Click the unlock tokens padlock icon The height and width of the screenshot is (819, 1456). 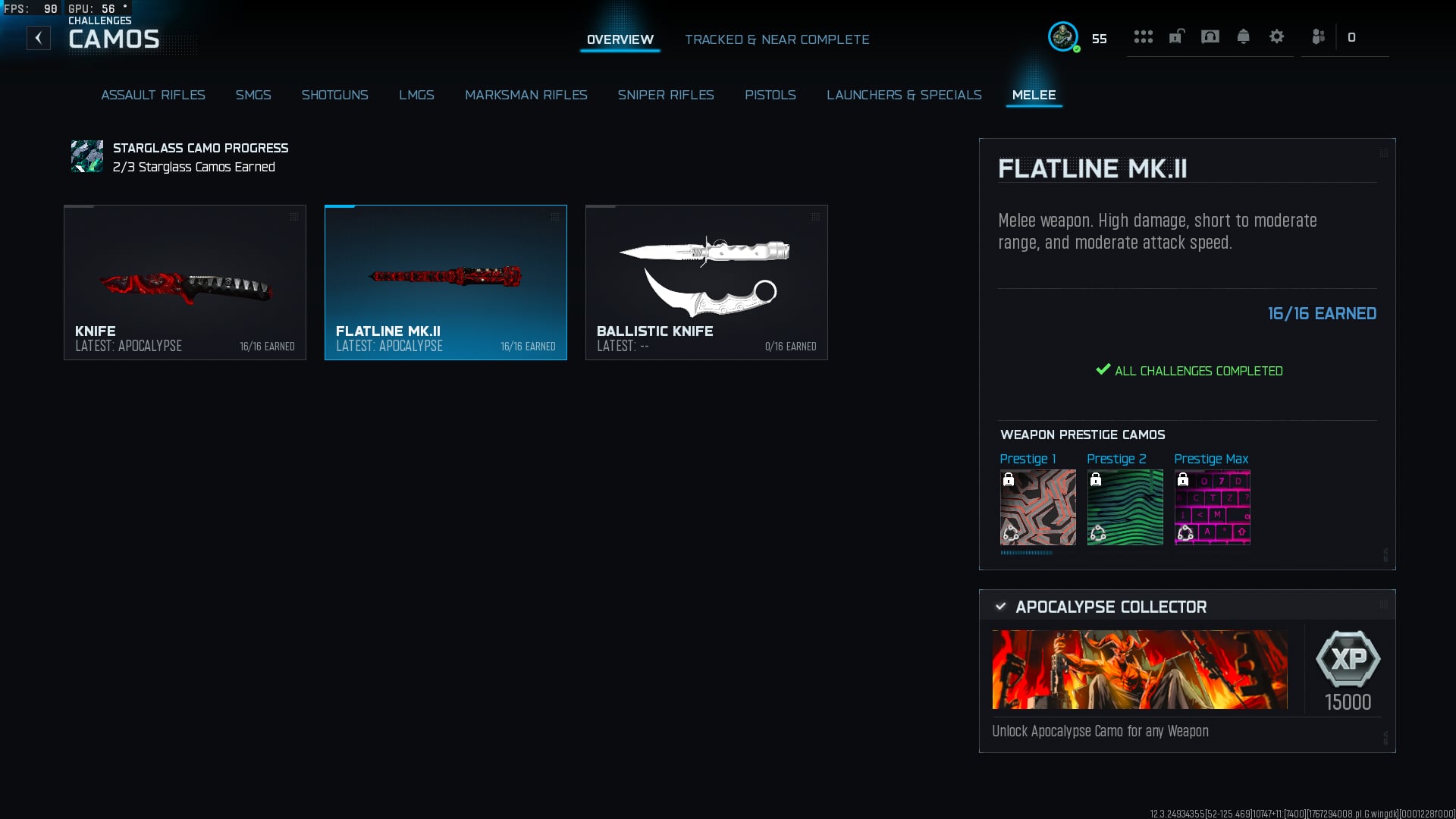tap(1176, 36)
